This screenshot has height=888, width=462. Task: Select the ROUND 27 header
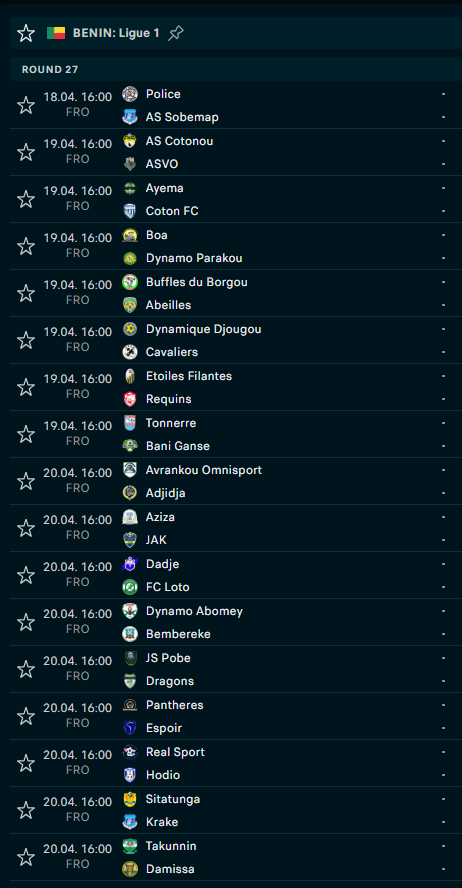[50, 70]
